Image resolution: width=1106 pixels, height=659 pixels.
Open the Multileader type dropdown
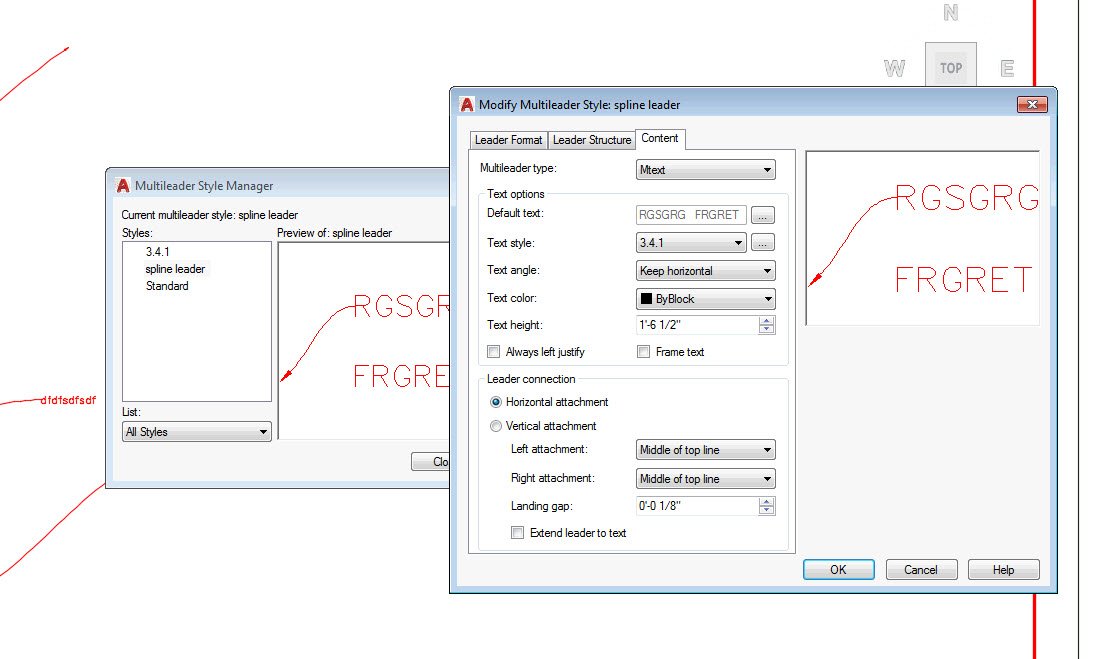pyautogui.click(x=705, y=169)
